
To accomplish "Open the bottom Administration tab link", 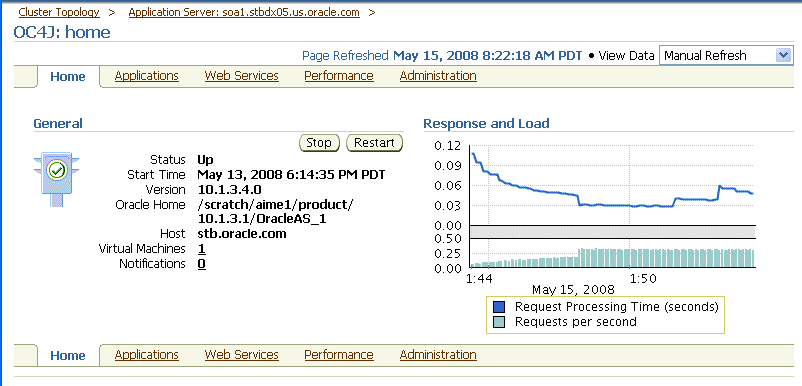I will [438, 354].
